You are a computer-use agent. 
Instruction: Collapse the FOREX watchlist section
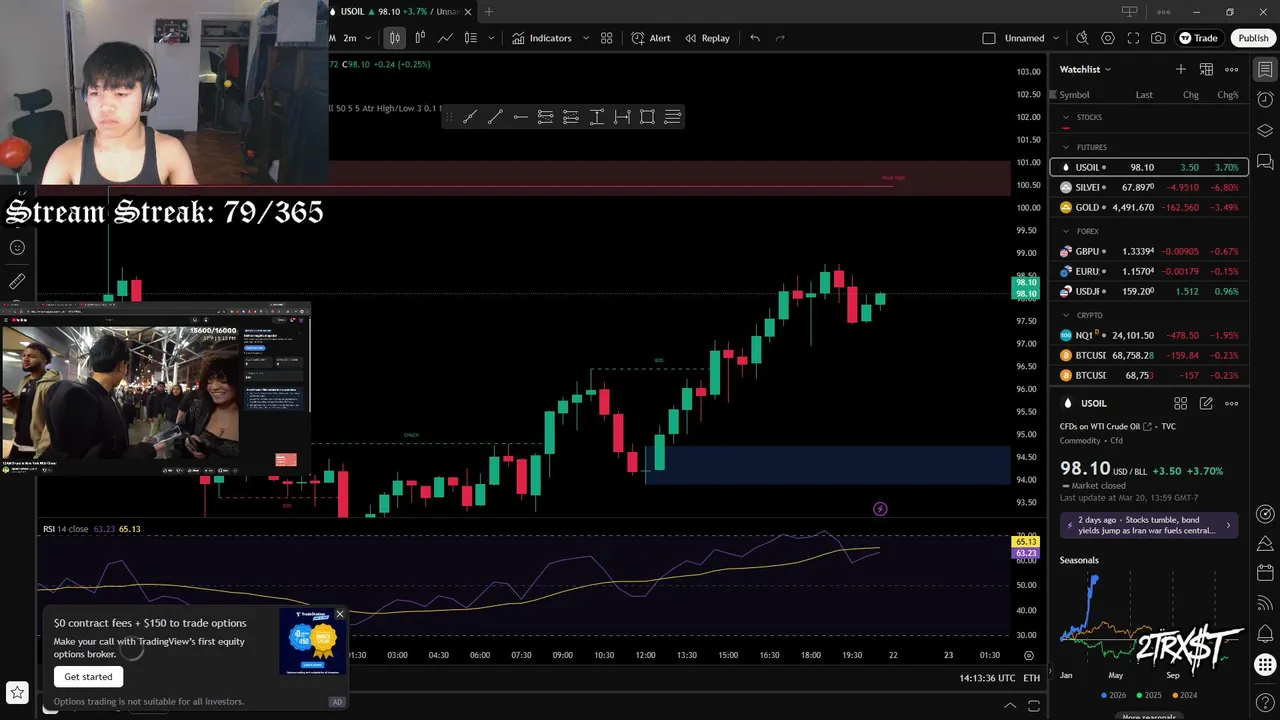pyautogui.click(x=1066, y=231)
